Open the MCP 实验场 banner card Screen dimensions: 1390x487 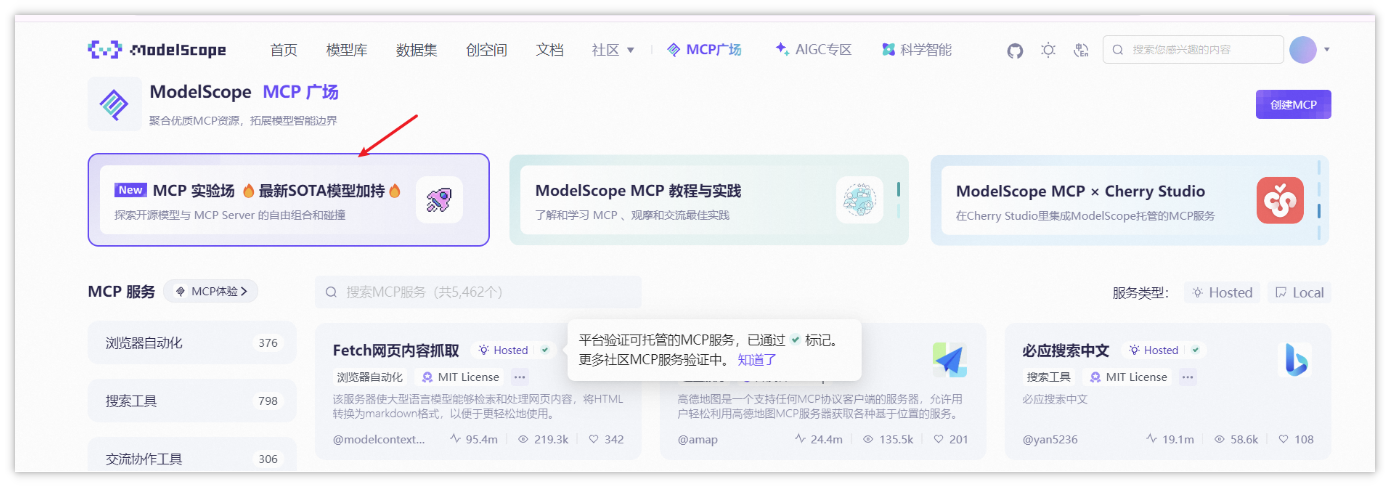[288, 200]
